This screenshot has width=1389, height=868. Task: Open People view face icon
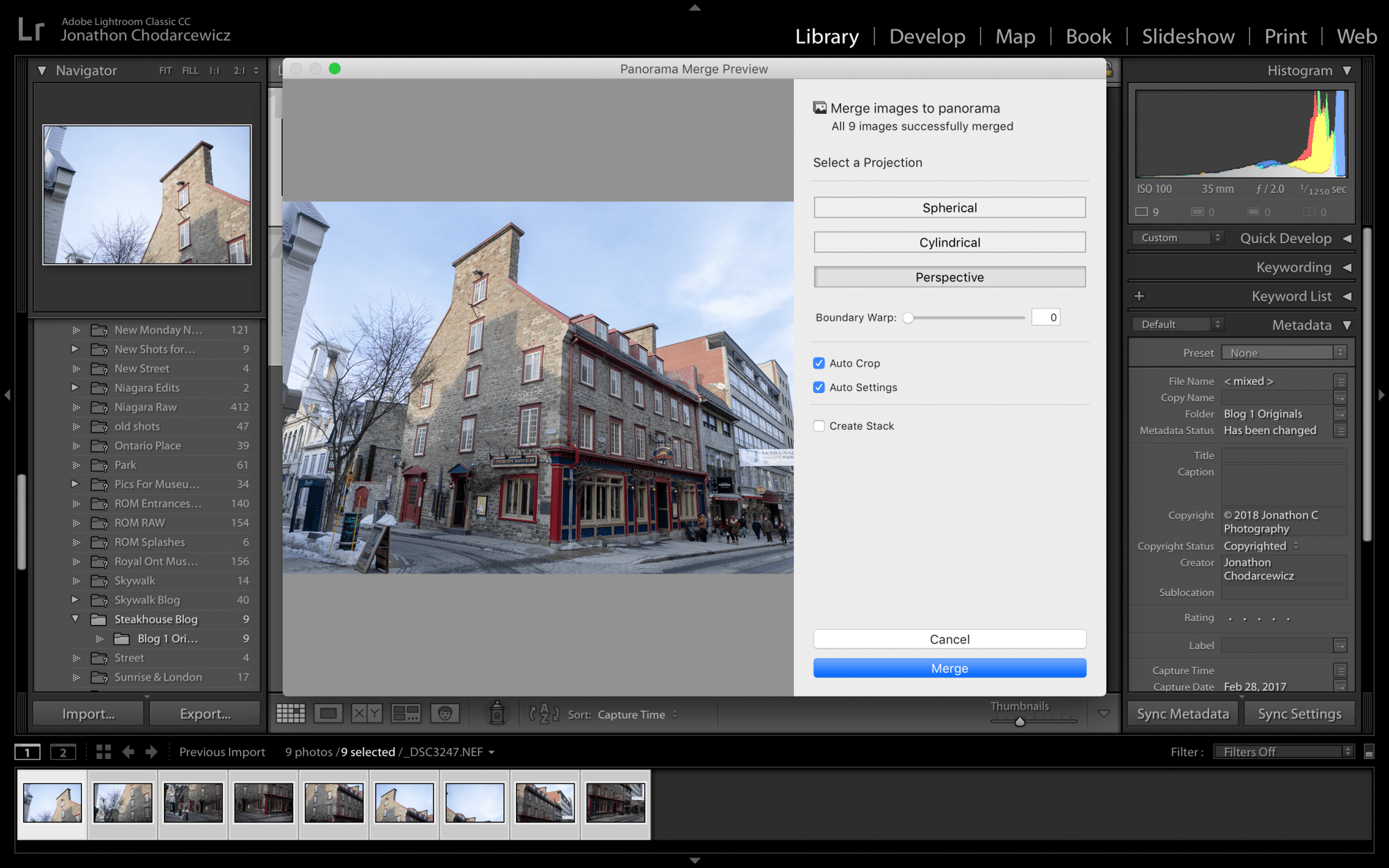click(x=445, y=714)
